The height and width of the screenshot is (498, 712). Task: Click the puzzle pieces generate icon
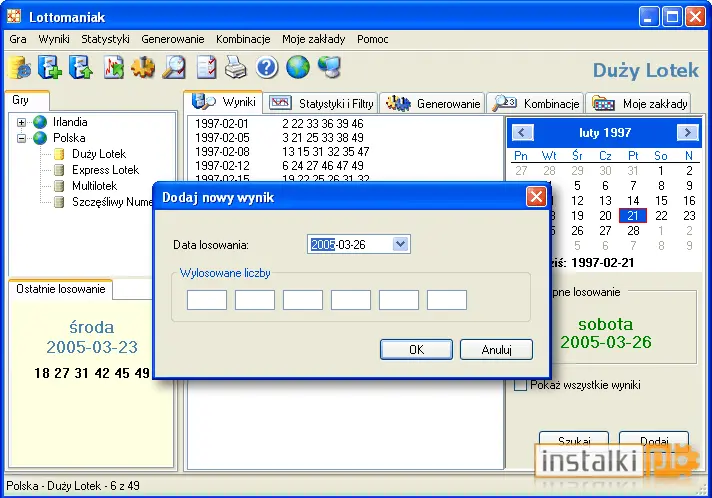coord(143,68)
